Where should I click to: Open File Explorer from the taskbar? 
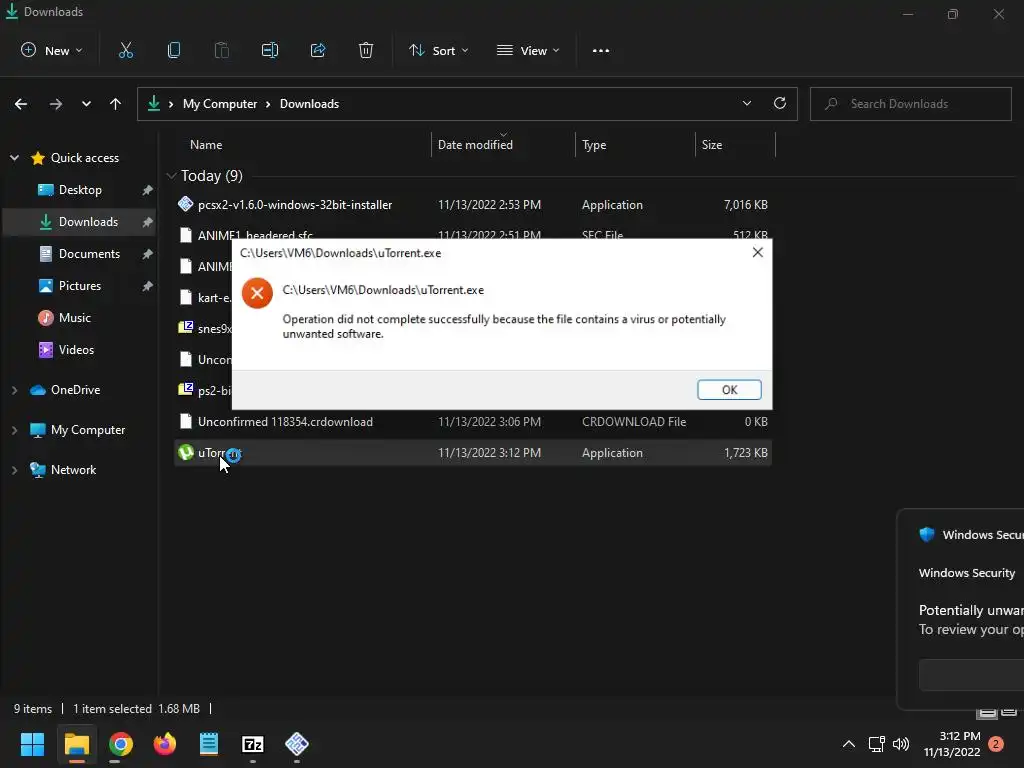(x=76, y=744)
